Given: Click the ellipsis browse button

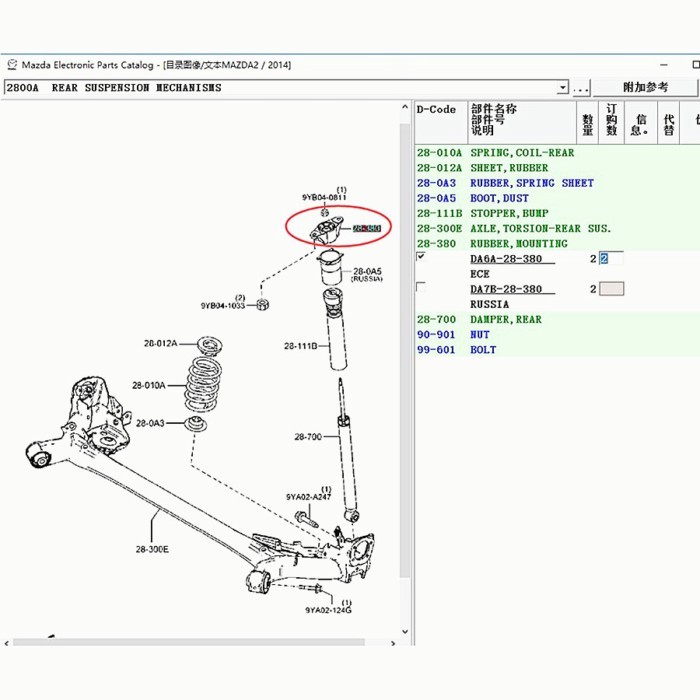Looking at the screenshot, I should pyautogui.click(x=581, y=88).
